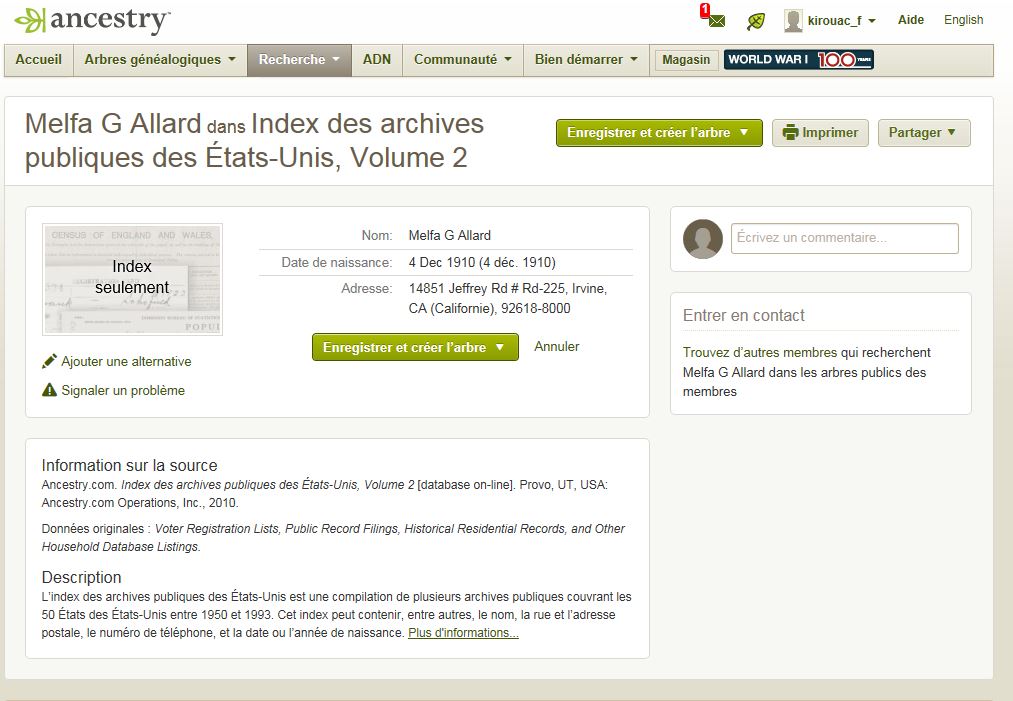Click Enregistrer et créer l'arbre below the address

point(415,347)
